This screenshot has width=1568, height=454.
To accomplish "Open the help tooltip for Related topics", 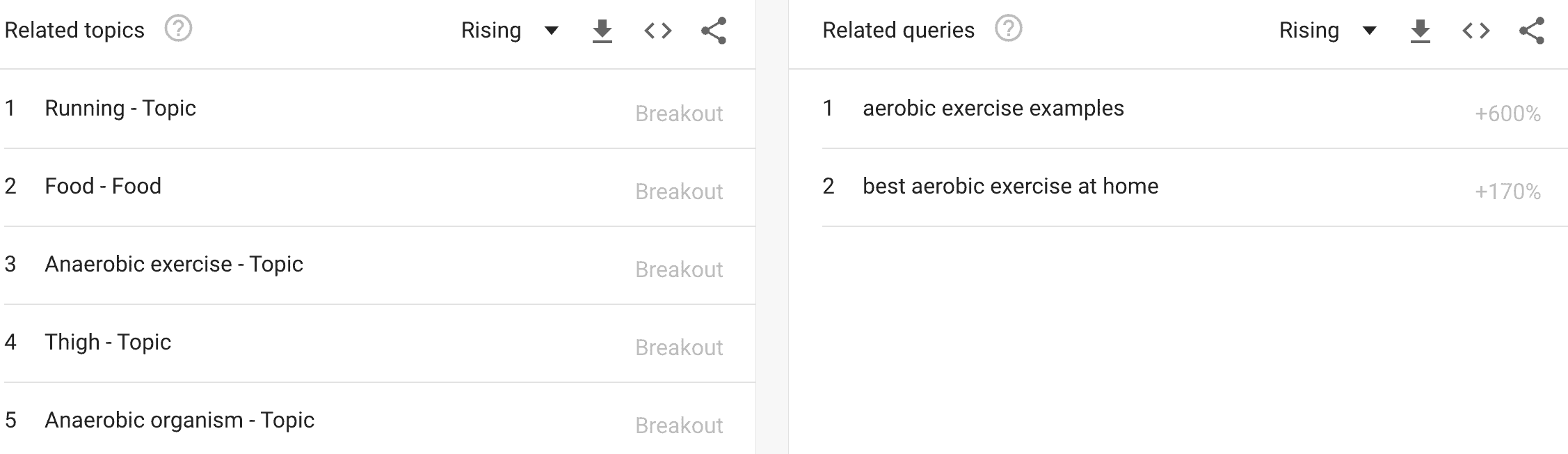I will click(179, 29).
